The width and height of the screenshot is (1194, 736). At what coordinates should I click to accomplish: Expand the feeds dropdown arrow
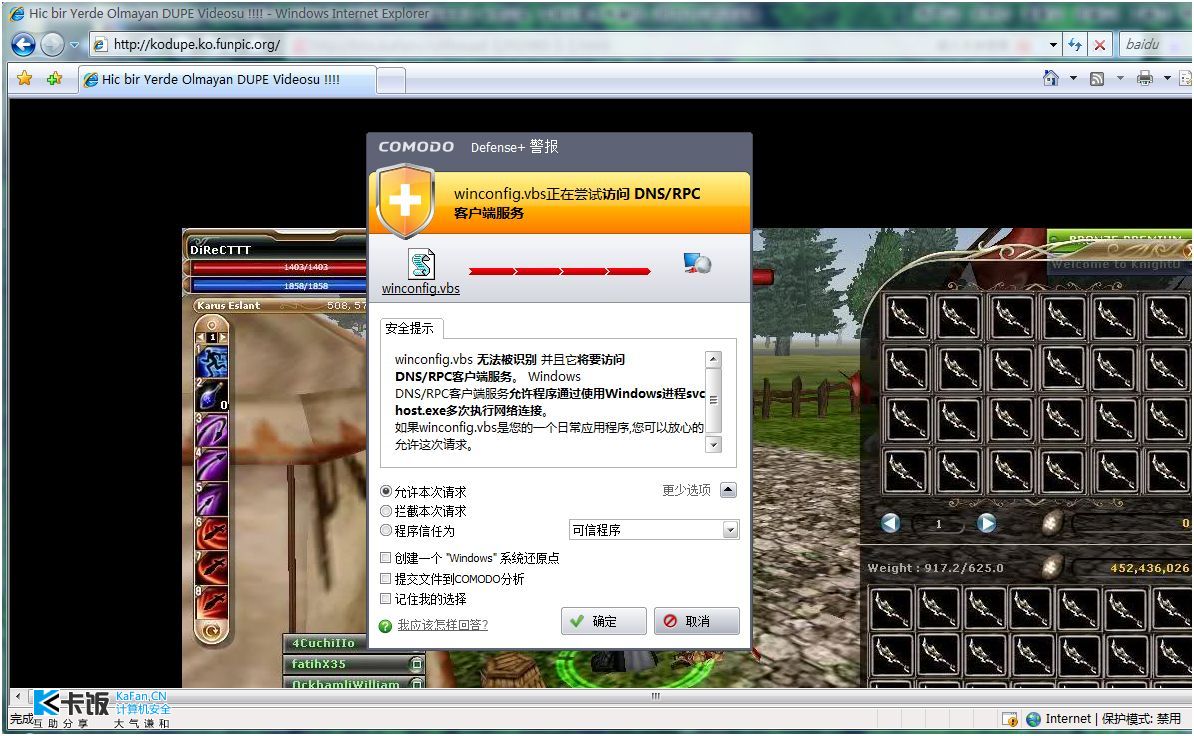(1120, 78)
